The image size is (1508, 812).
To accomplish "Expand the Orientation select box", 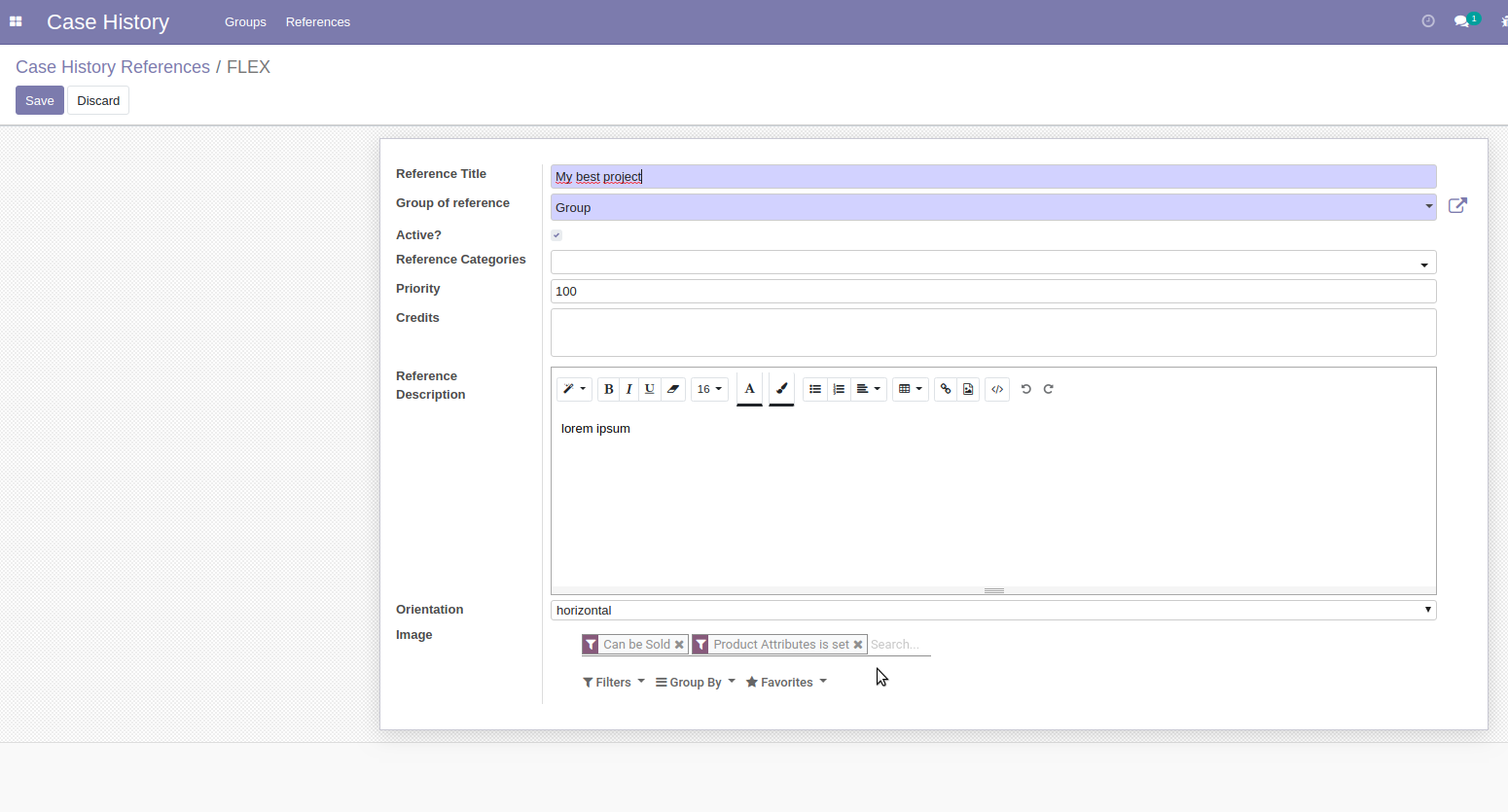I will [992, 610].
